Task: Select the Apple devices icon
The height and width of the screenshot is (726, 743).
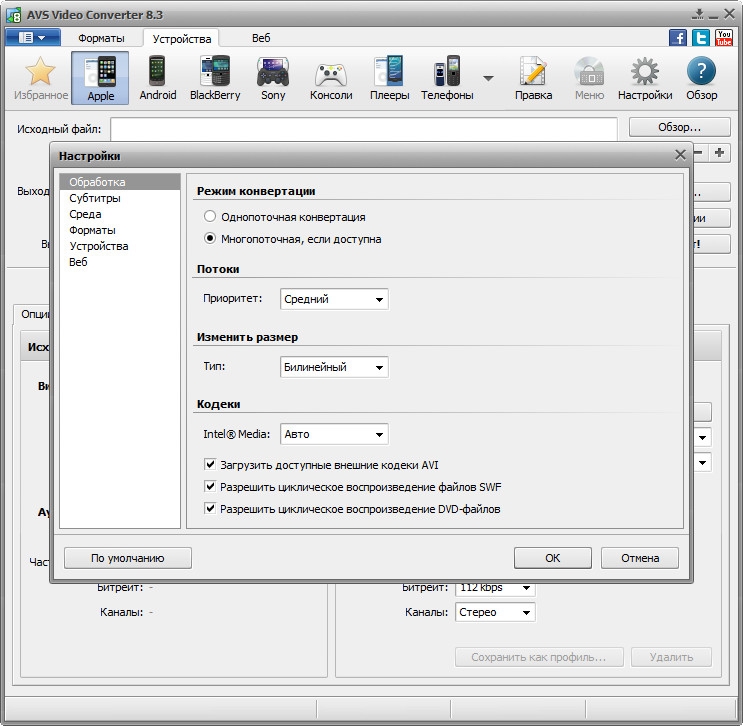Action: 100,77
